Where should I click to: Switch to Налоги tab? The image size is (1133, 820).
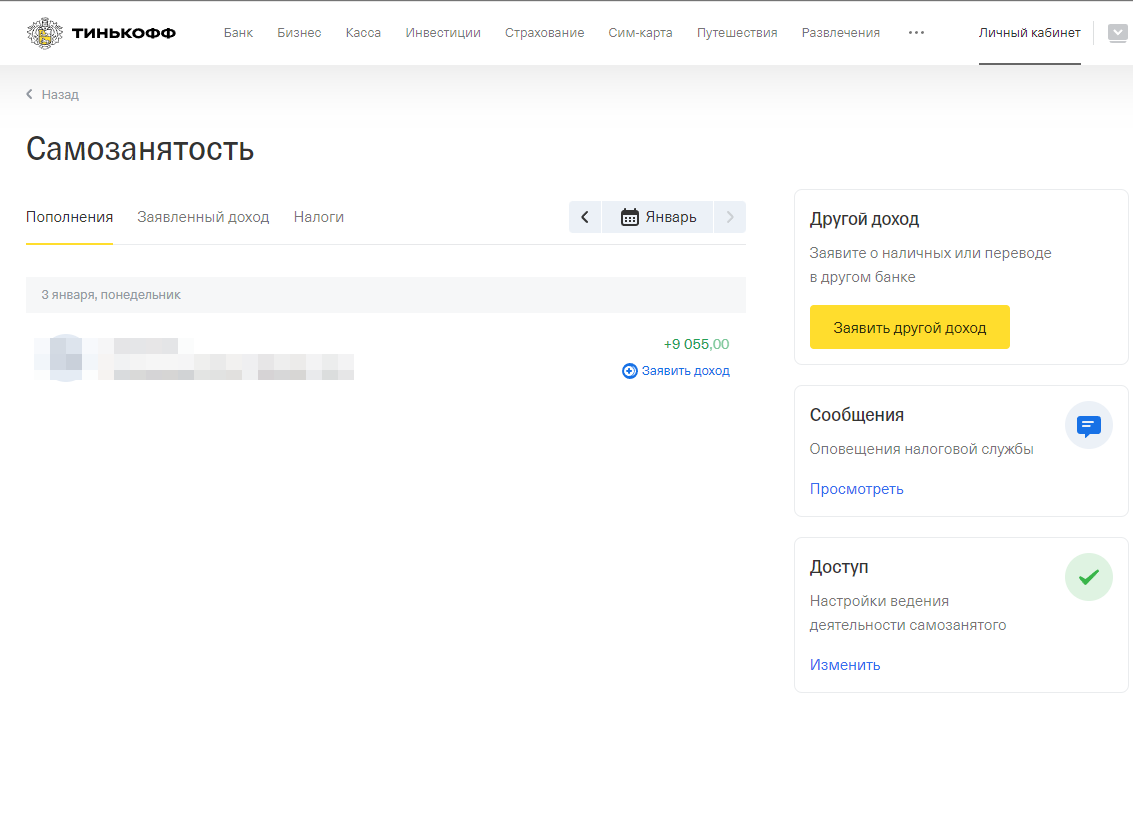click(x=319, y=217)
